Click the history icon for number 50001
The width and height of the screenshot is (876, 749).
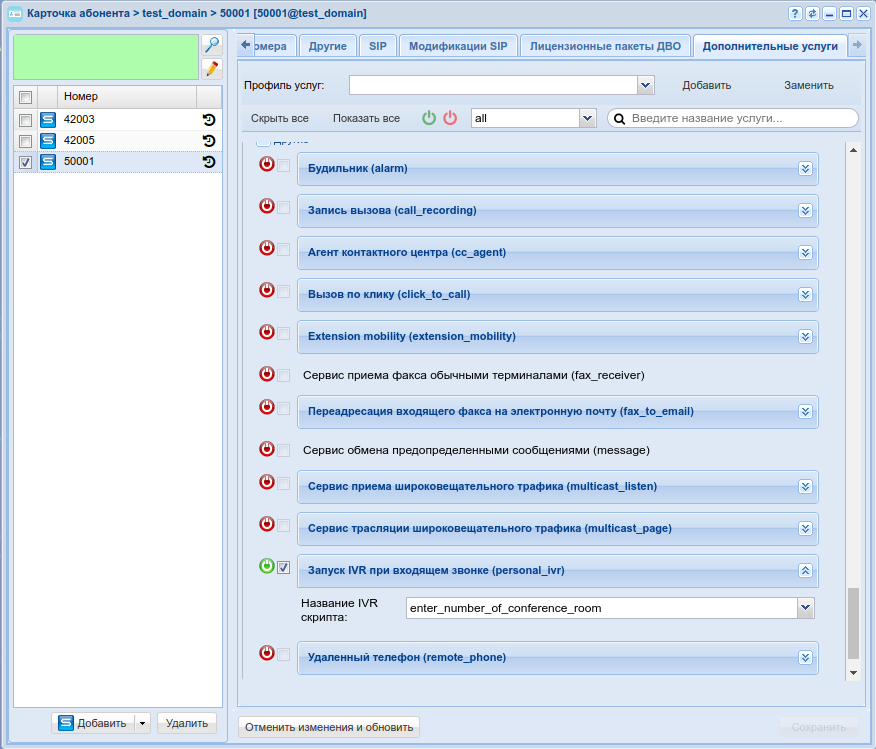(209, 162)
